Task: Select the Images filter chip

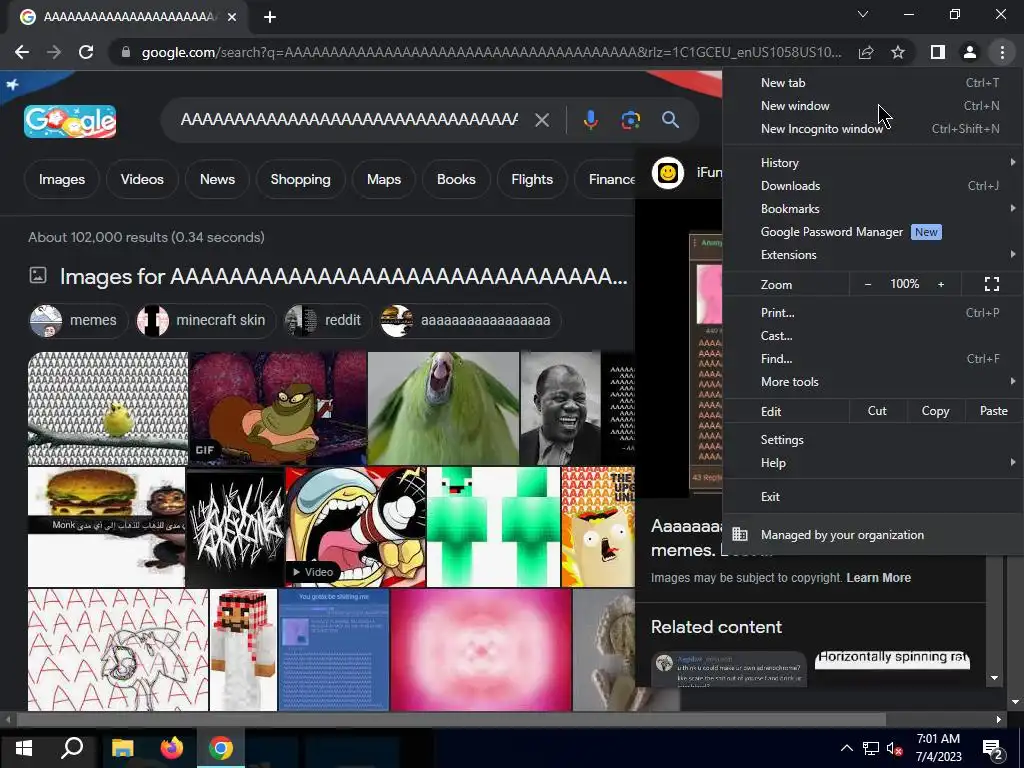Action: 62,179
